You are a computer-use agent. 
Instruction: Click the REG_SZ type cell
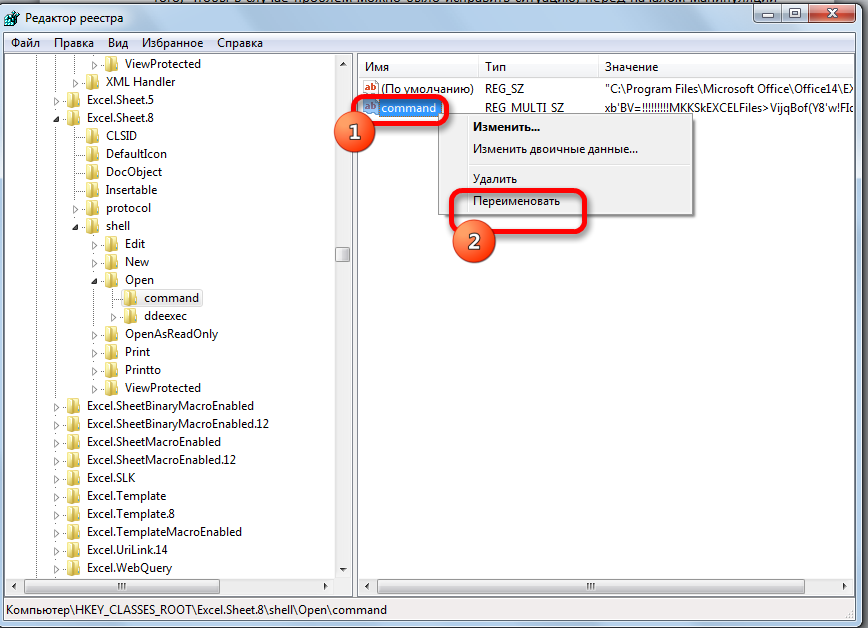point(504,89)
